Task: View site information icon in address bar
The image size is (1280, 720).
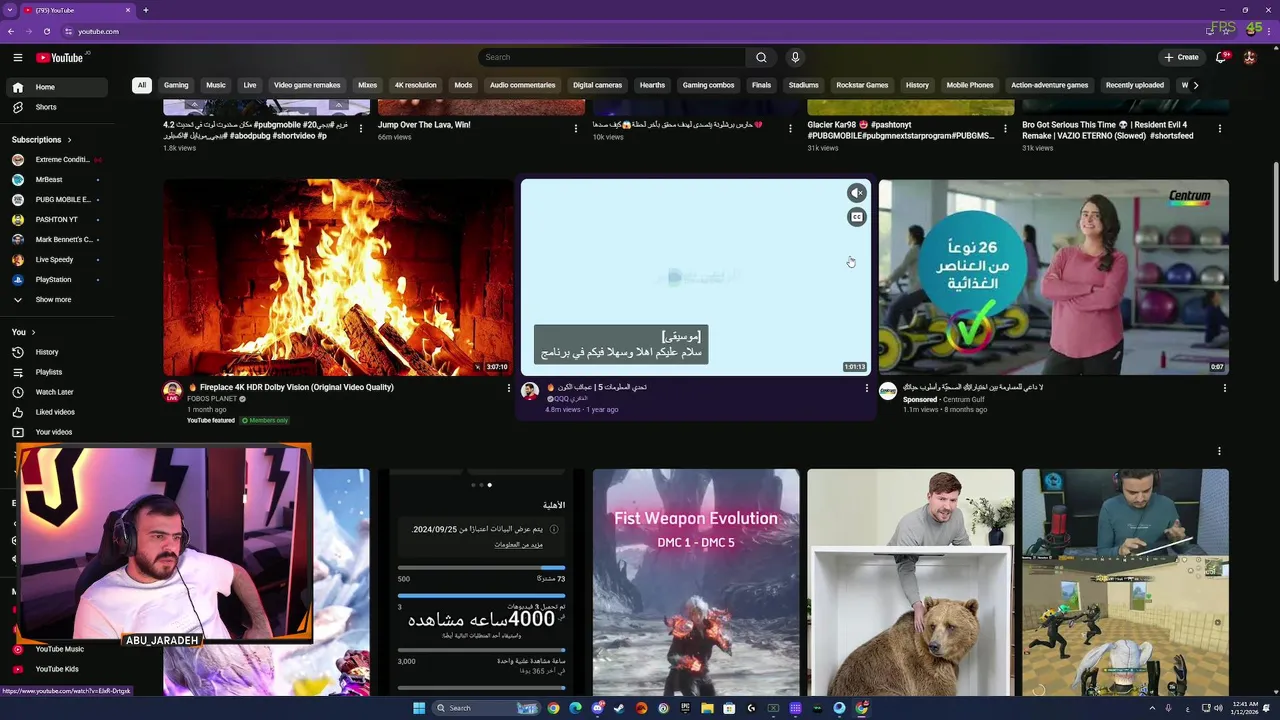Action: click(x=68, y=31)
